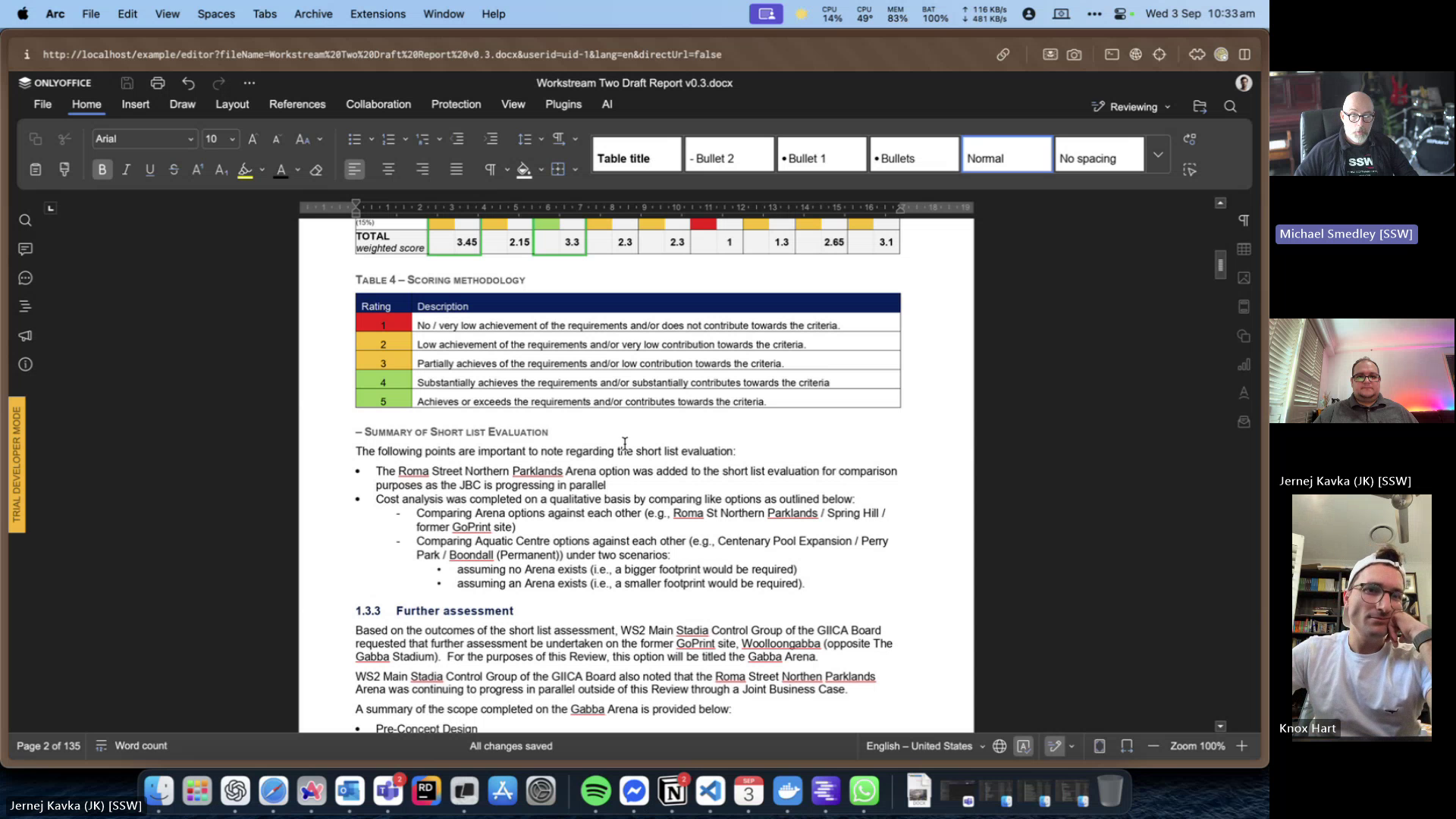Click the Search icon in the left sidebar
Screen dimensions: 1456x819
[x=25, y=220]
